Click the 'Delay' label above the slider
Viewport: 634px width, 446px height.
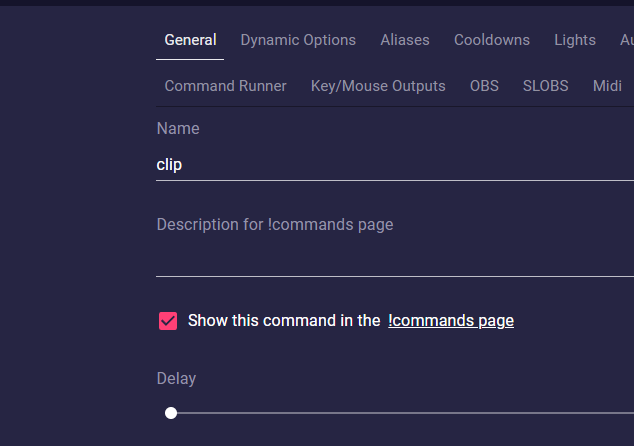(176, 379)
